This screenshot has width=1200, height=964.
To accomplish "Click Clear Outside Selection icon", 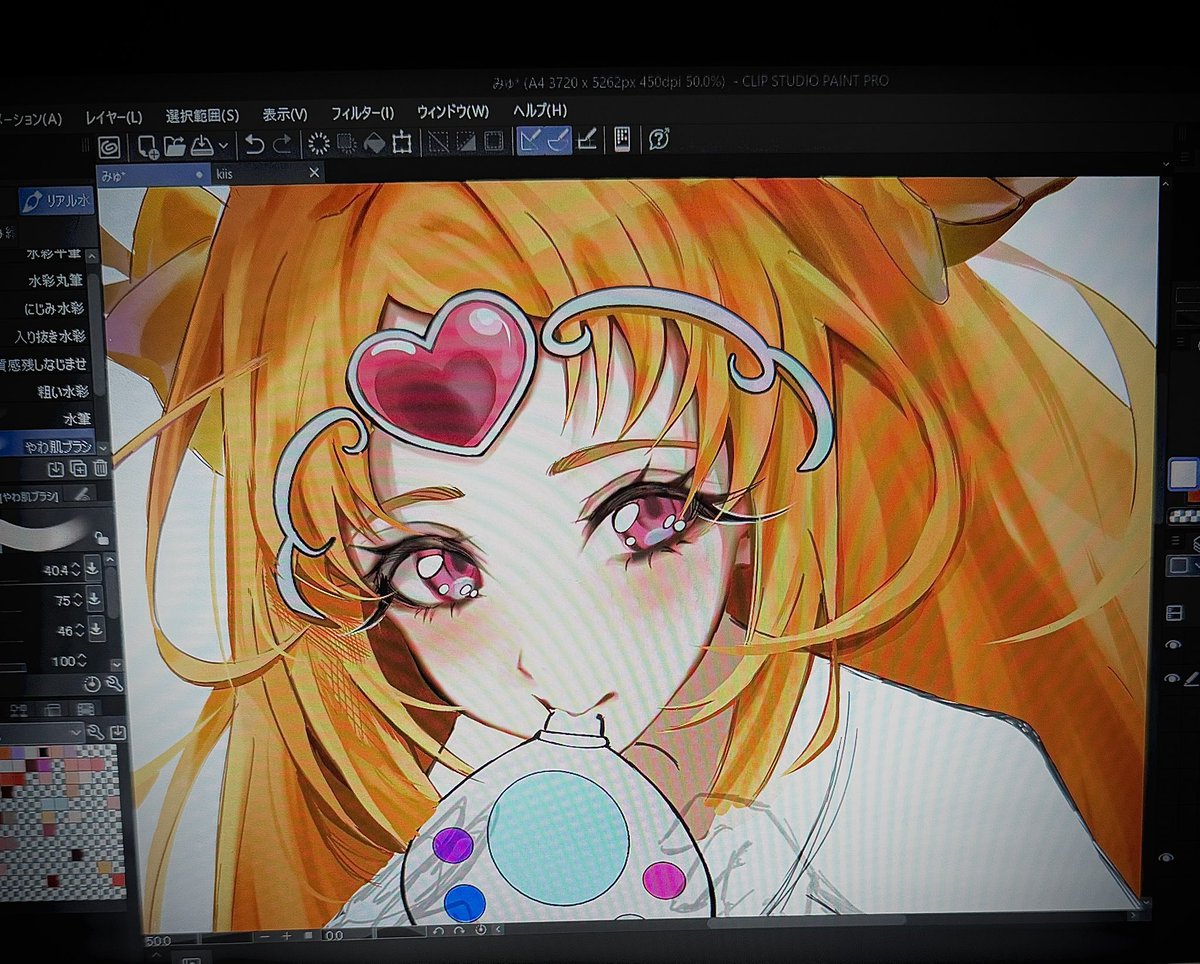I will pos(347,143).
